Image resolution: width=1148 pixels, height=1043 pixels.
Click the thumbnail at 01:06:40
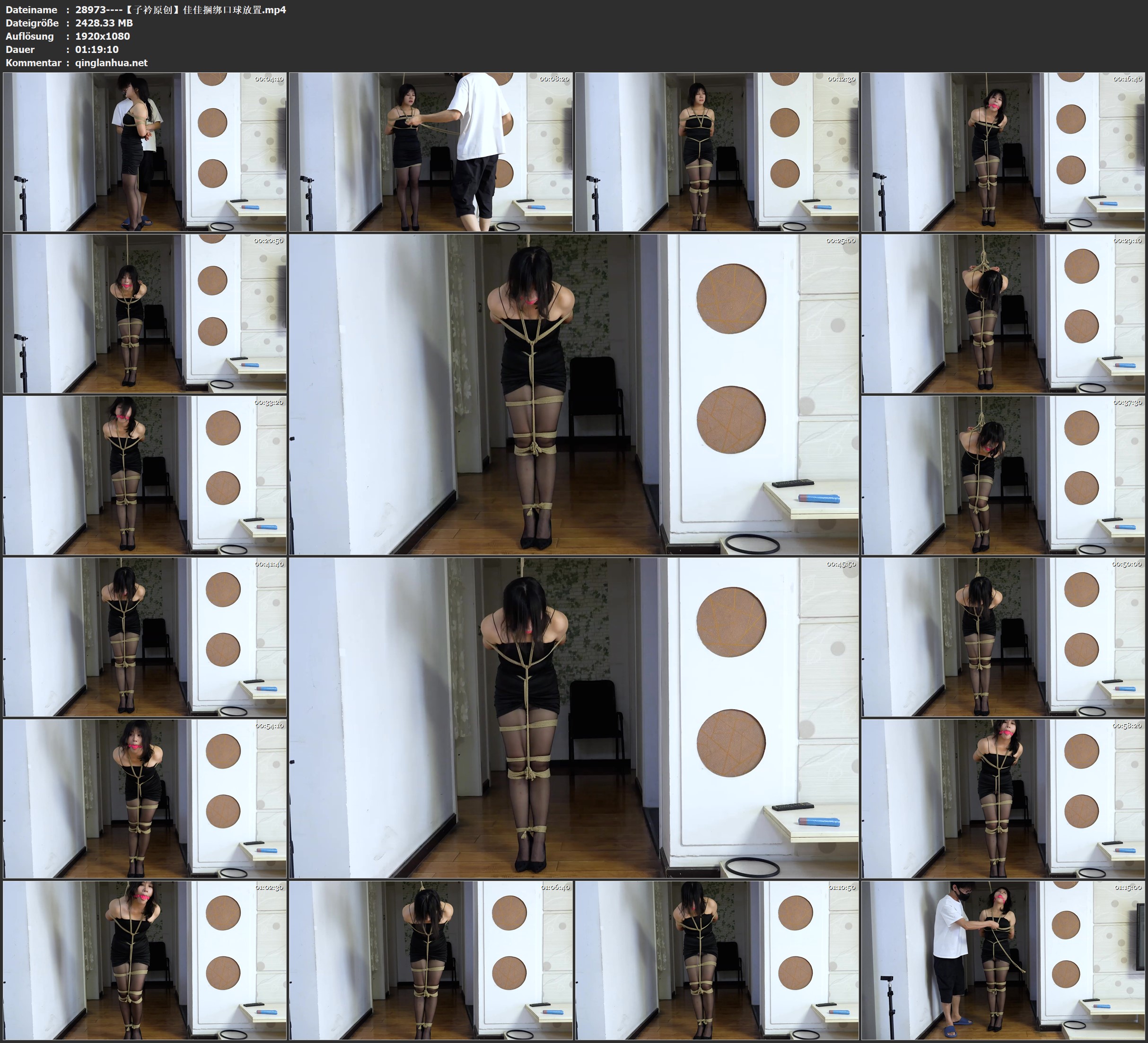[x=431, y=960]
